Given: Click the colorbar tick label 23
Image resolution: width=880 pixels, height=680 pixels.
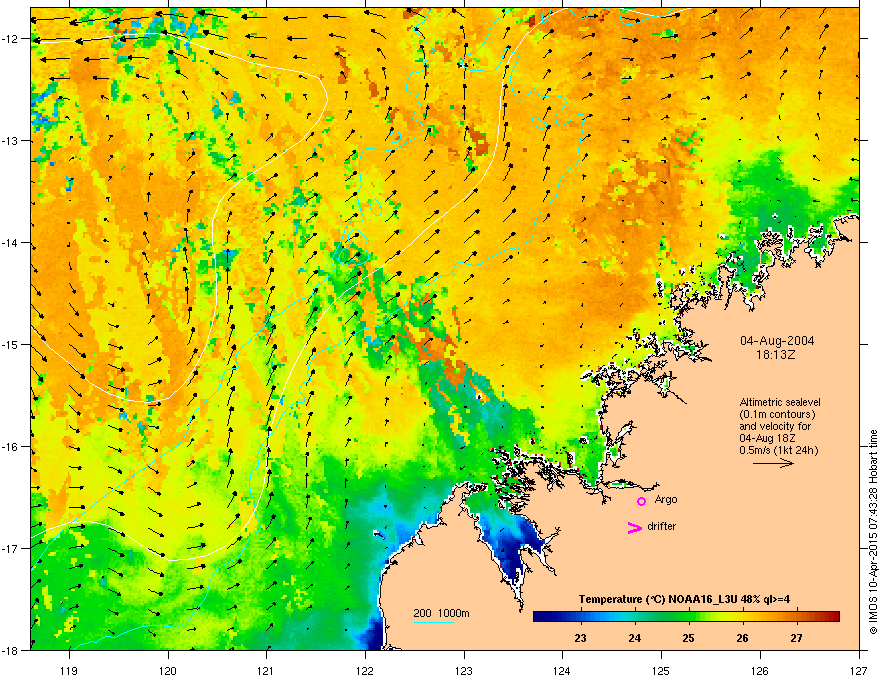Looking at the screenshot, I should (x=580, y=638).
